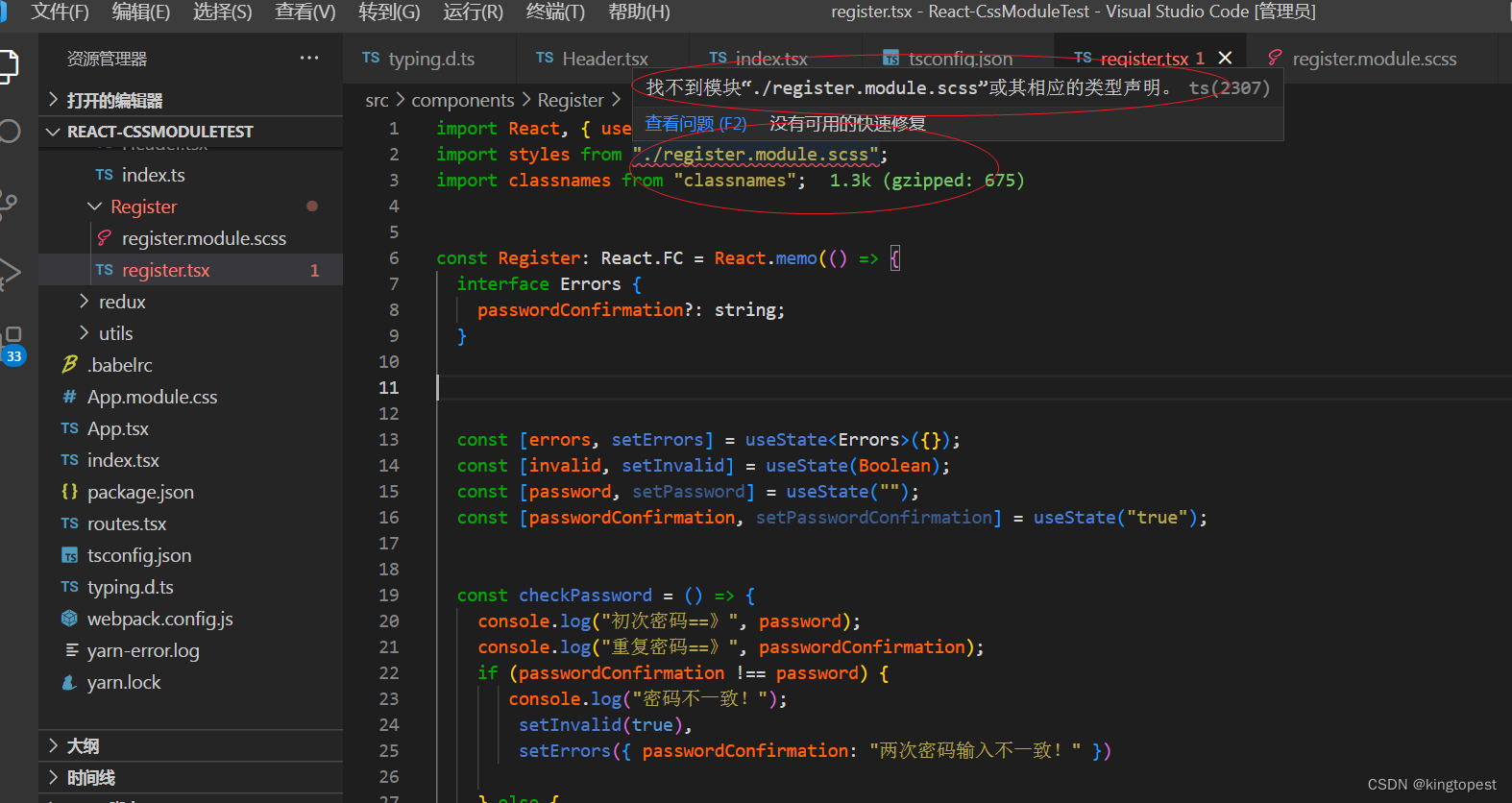The height and width of the screenshot is (803, 1512).
Task: Expand the utils folder
Action: [x=84, y=333]
